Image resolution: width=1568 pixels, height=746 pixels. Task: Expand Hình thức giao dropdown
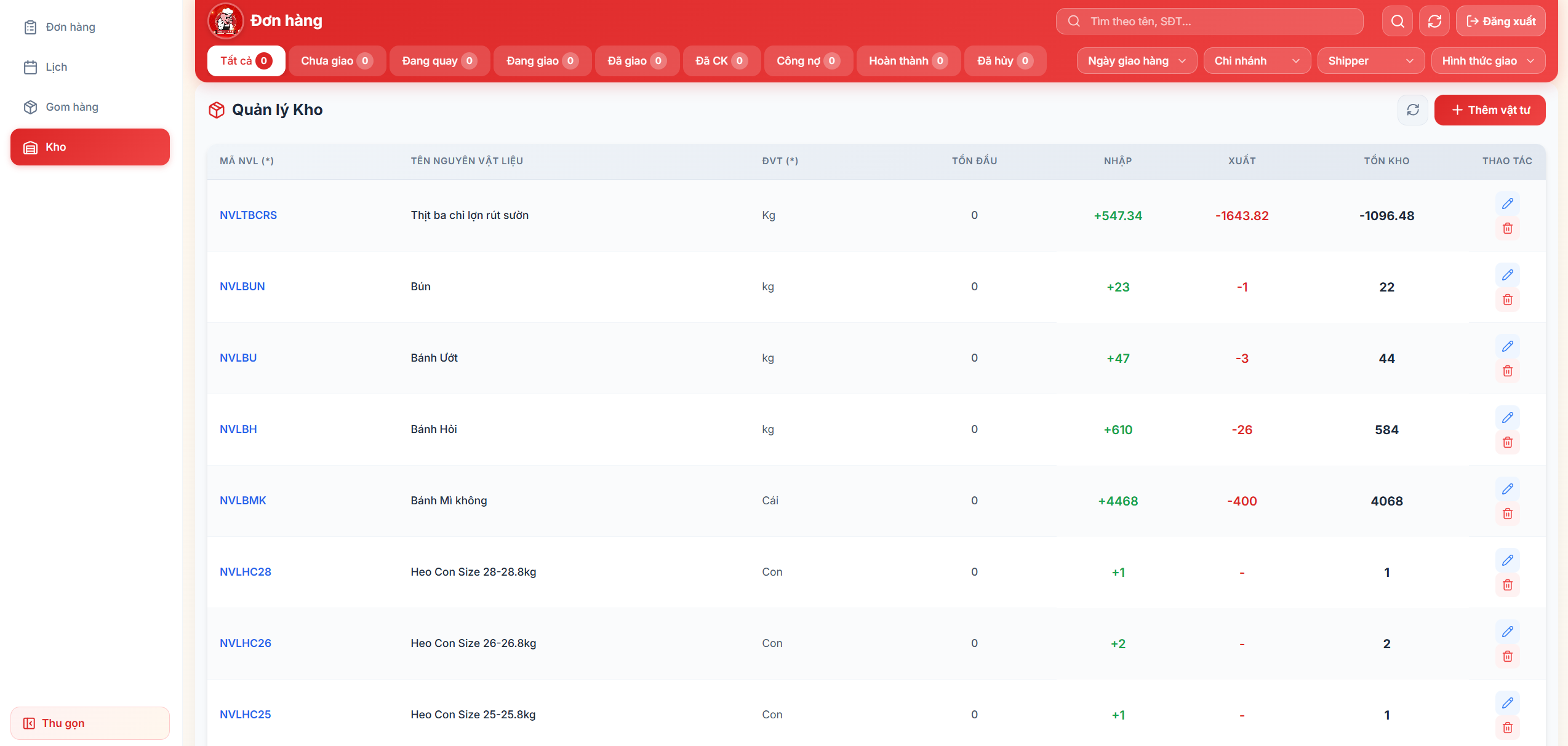[x=1487, y=61]
